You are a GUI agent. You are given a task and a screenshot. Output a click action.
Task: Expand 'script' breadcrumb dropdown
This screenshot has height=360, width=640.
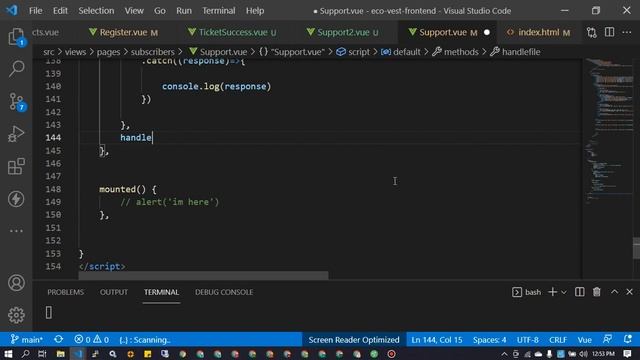point(353,52)
